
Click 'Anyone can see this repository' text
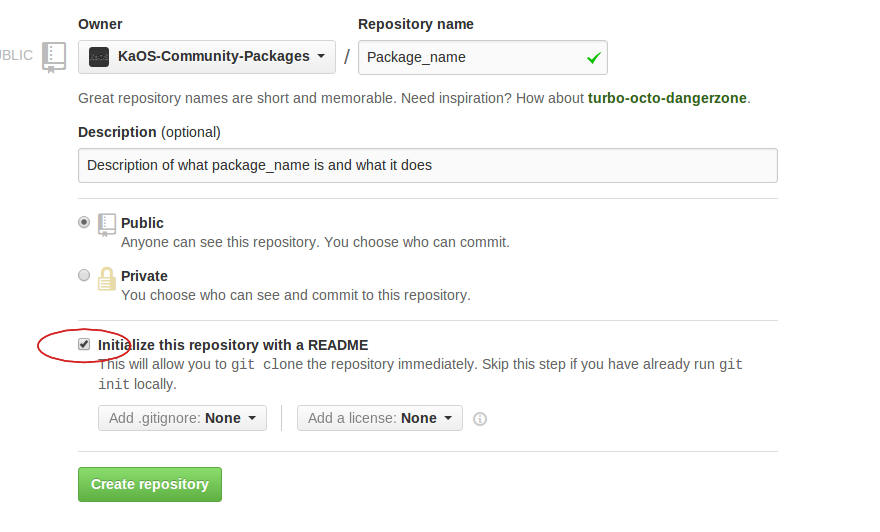[315, 242]
